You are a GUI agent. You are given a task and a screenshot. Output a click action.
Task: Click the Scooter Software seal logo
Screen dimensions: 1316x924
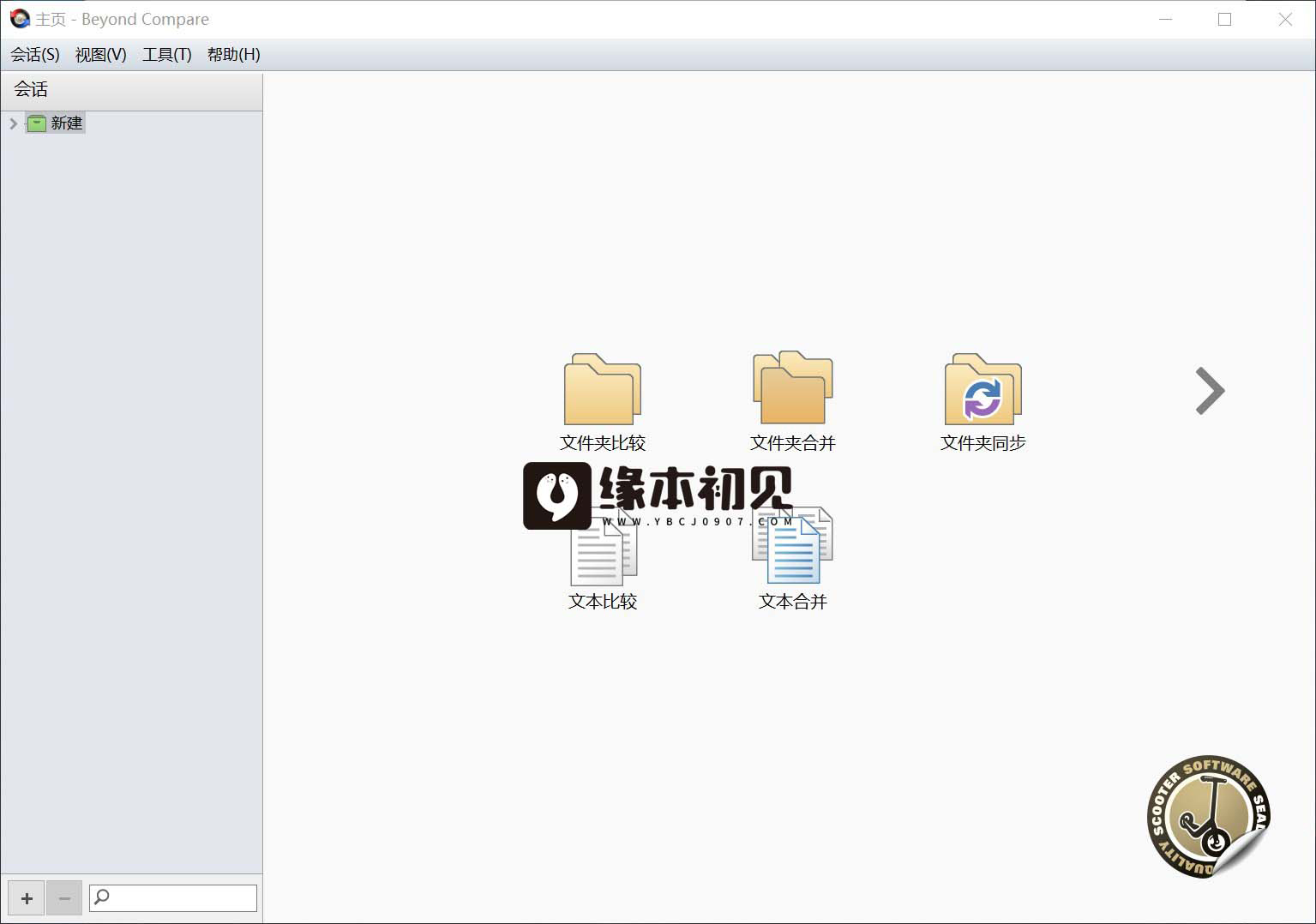[x=1208, y=816]
